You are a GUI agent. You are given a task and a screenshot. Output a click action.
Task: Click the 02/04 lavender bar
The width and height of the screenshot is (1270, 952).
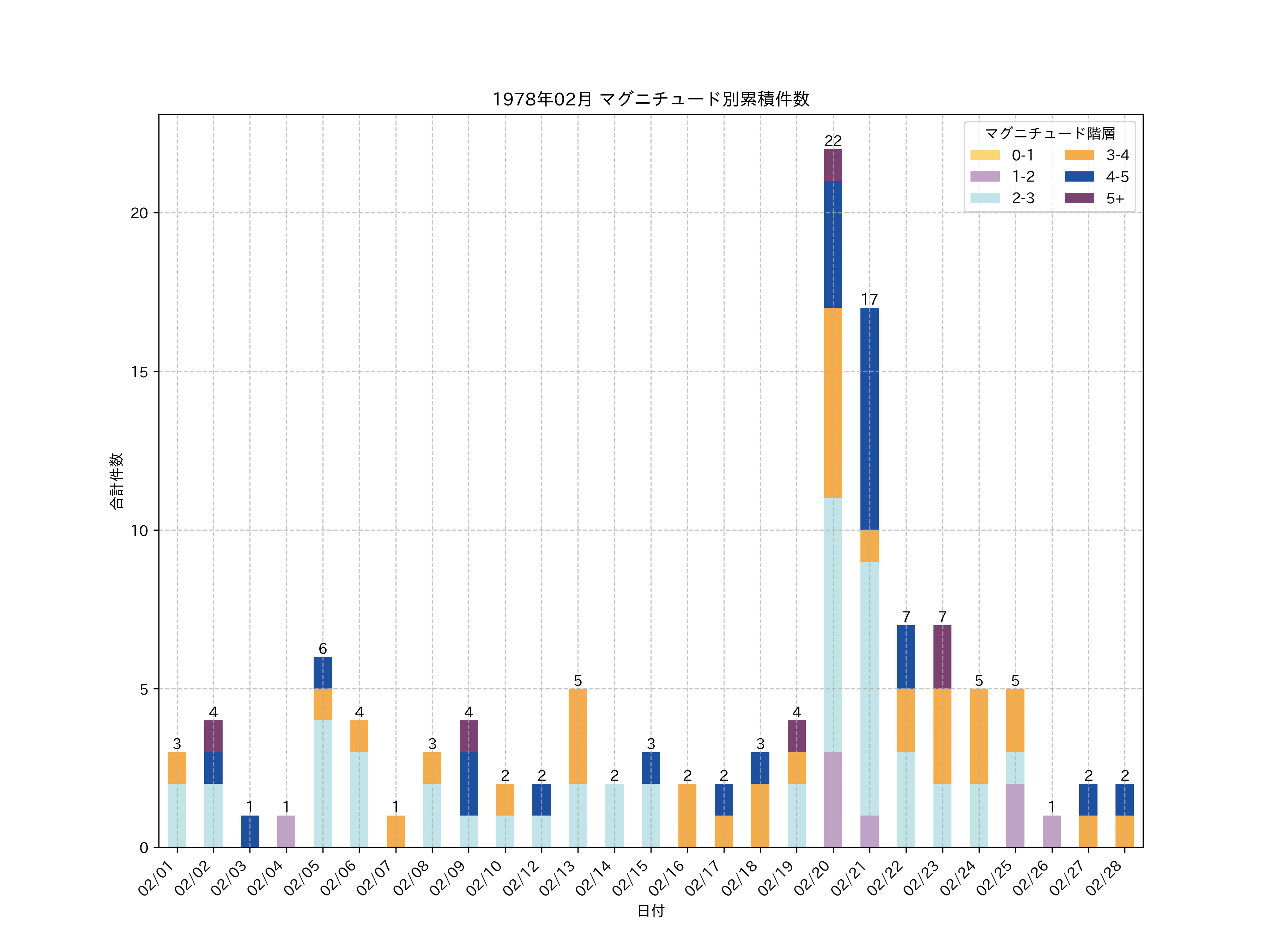point(286,831)
